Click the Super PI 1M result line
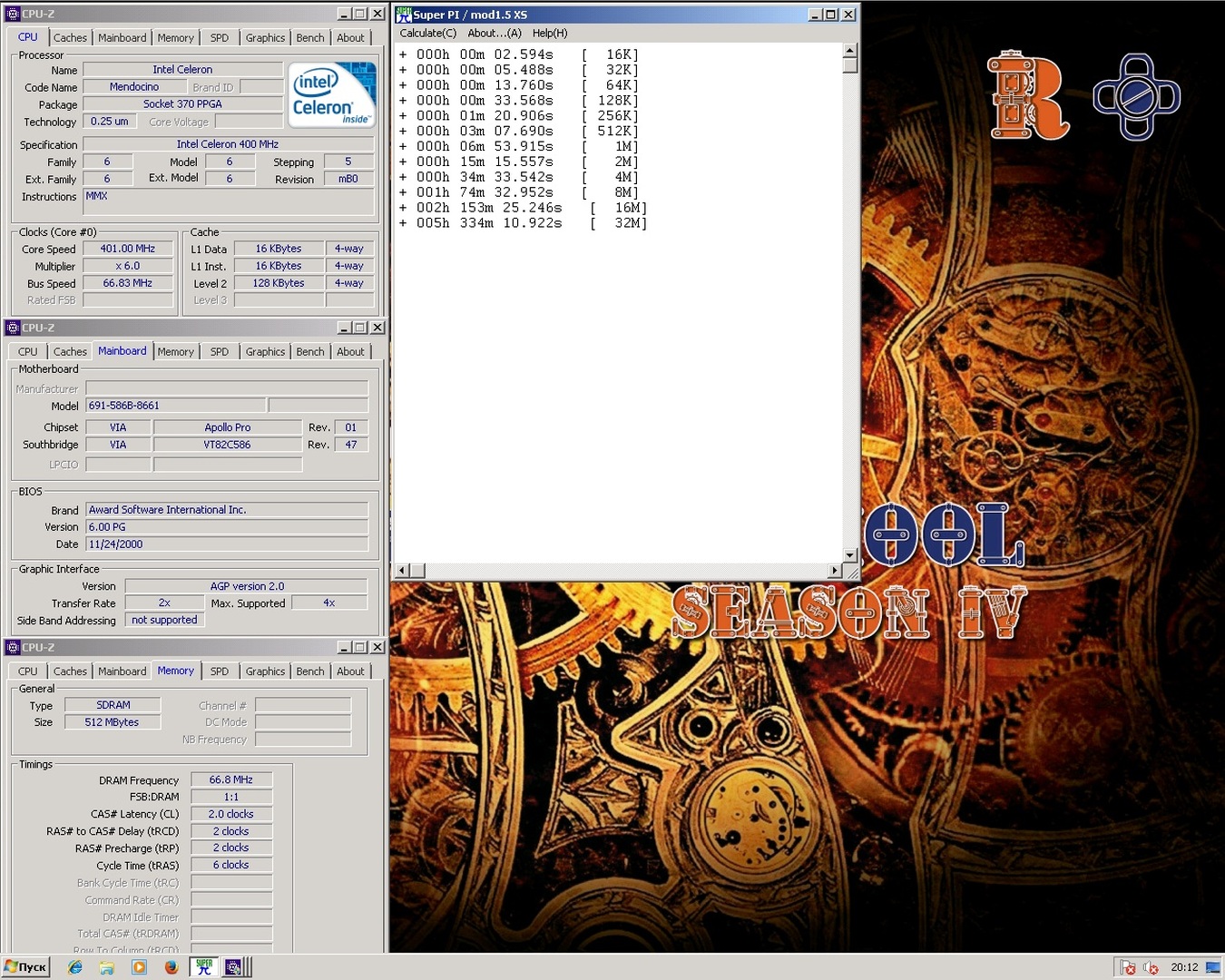 [519, 146]
